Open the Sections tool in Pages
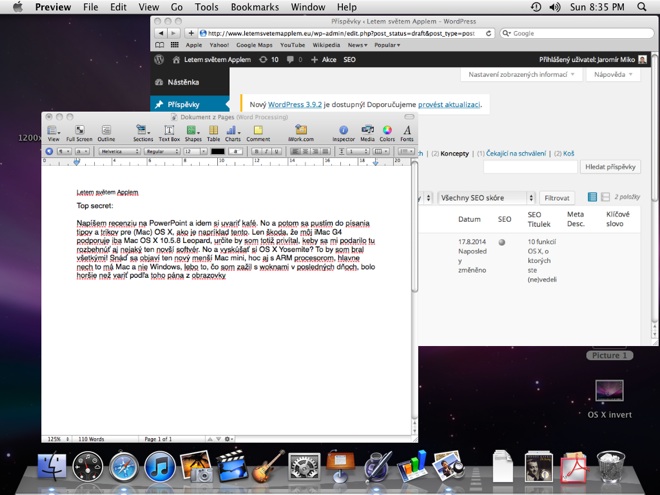 [143, 133]
